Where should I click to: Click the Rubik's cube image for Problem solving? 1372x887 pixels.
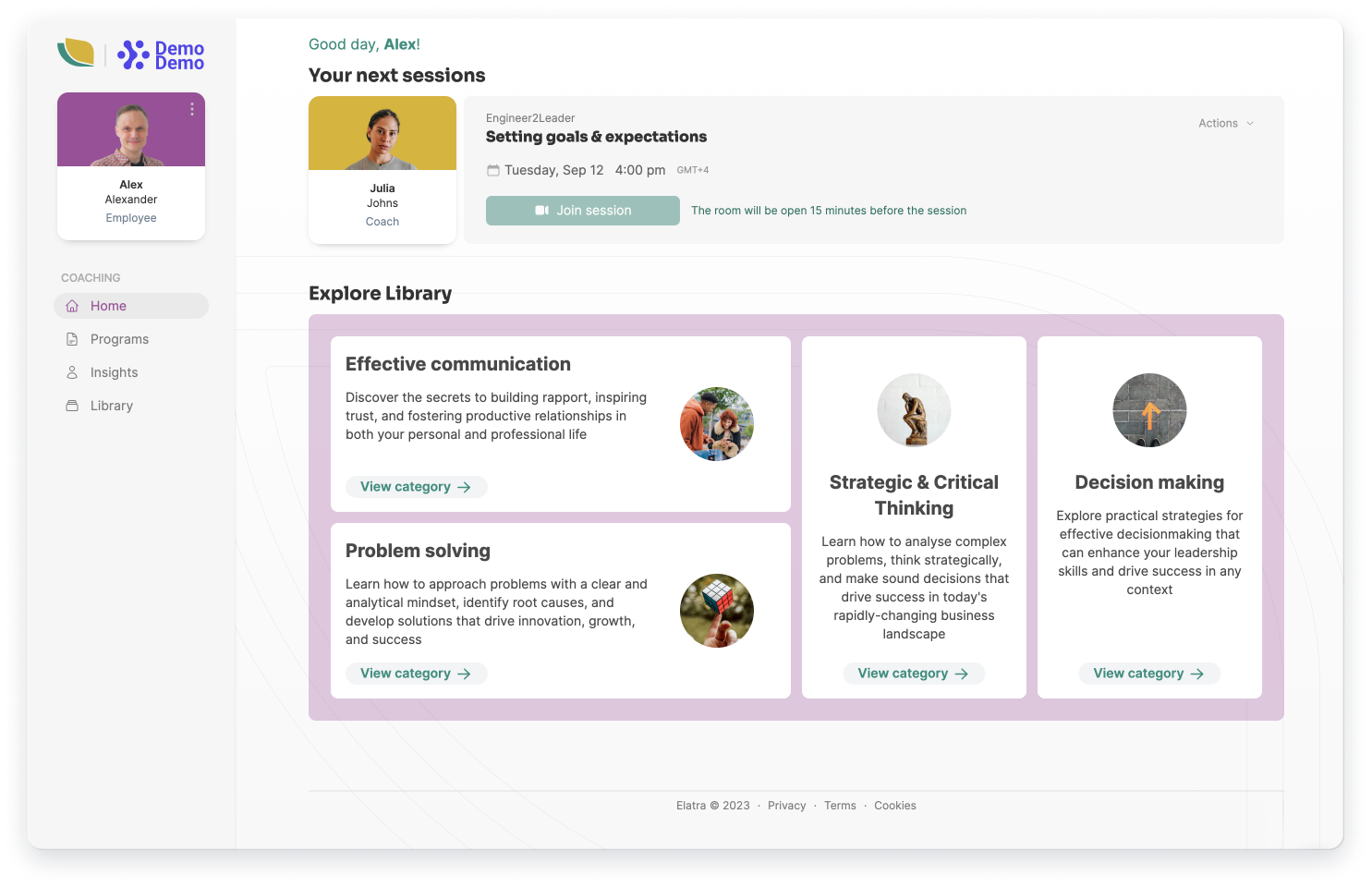click(716, 611)
